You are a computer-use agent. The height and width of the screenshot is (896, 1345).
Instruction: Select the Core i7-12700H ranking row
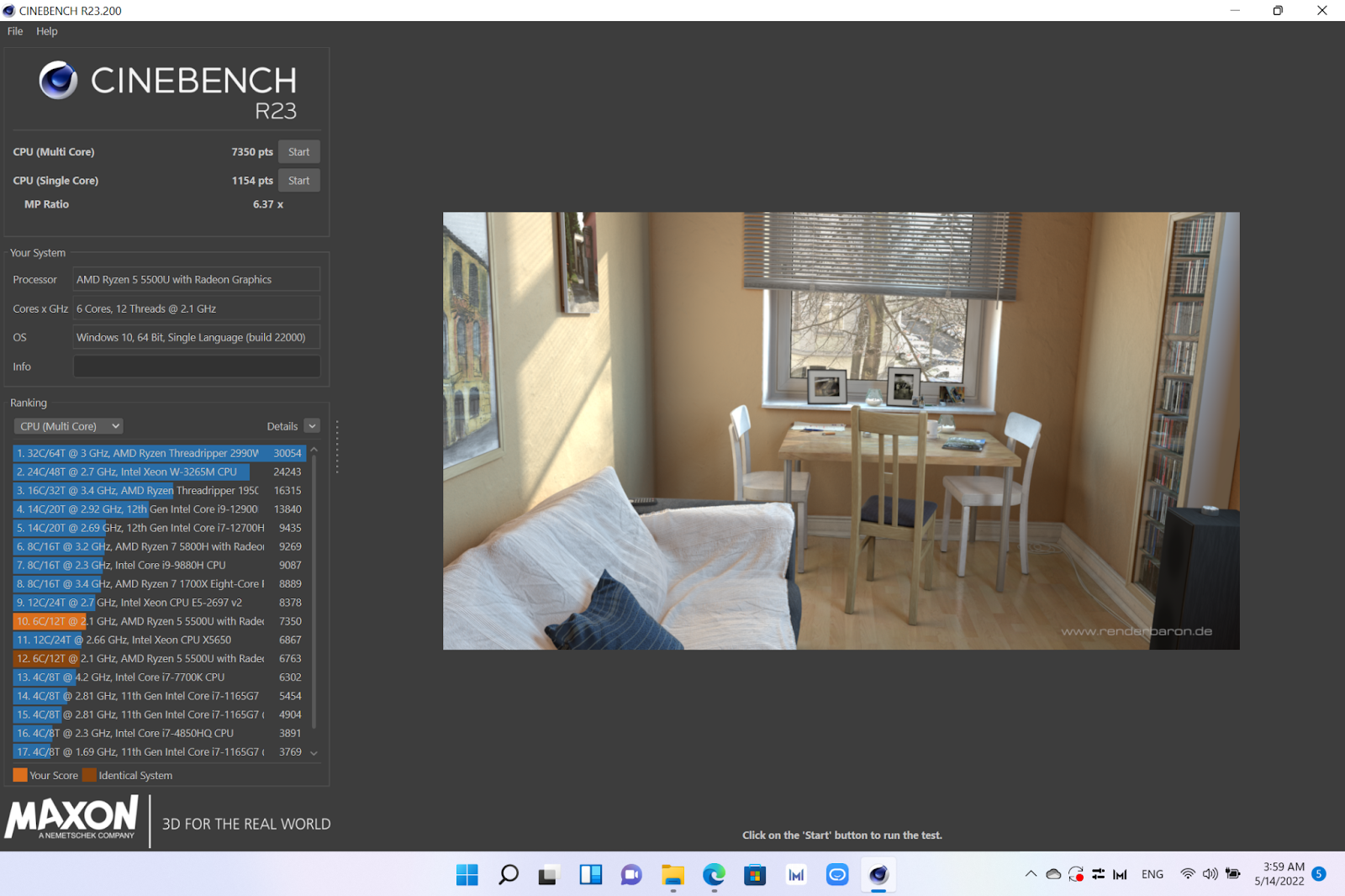pyautogui.click(x=159, y=528)
